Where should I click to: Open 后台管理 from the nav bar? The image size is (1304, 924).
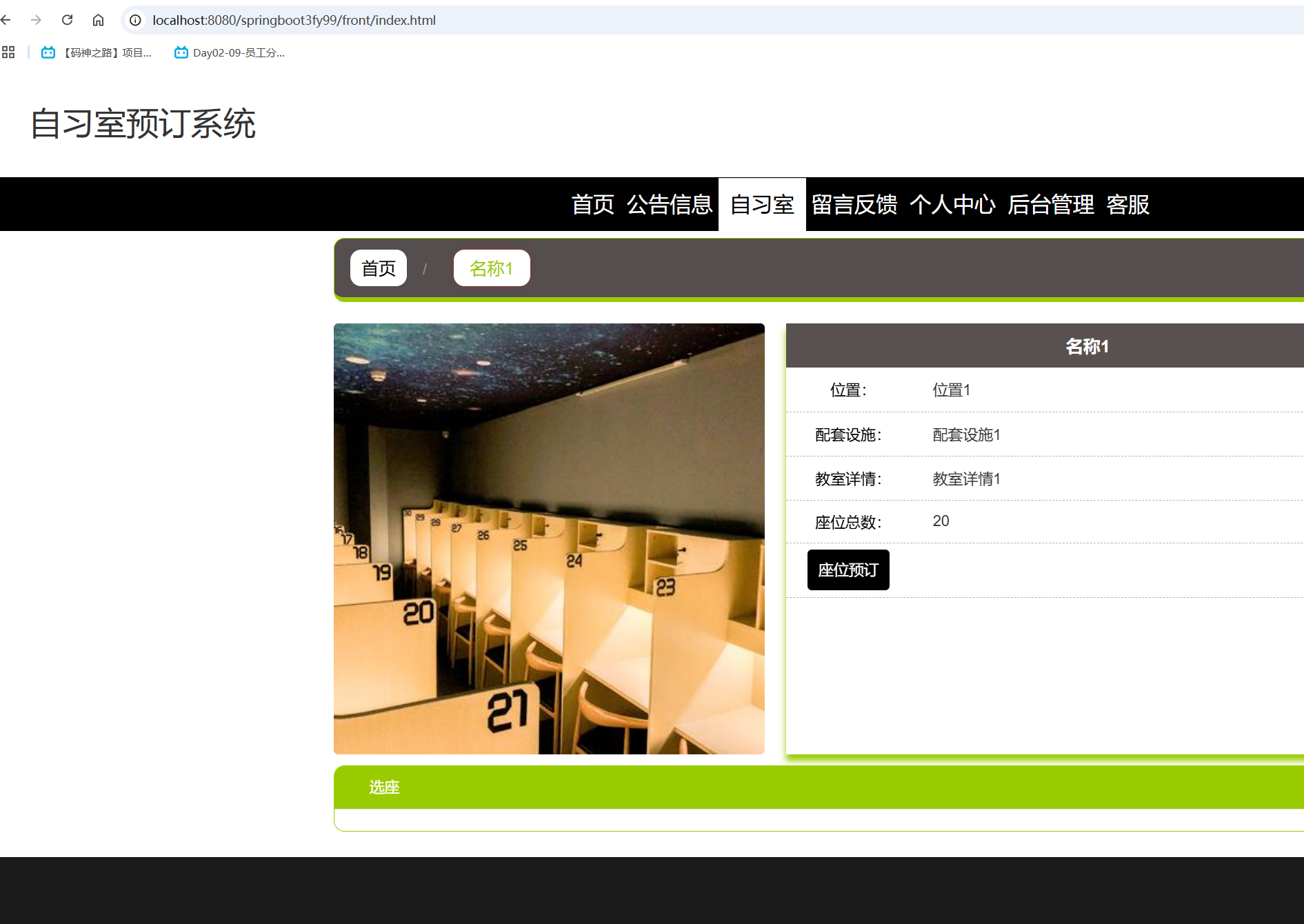point(1050,204)
